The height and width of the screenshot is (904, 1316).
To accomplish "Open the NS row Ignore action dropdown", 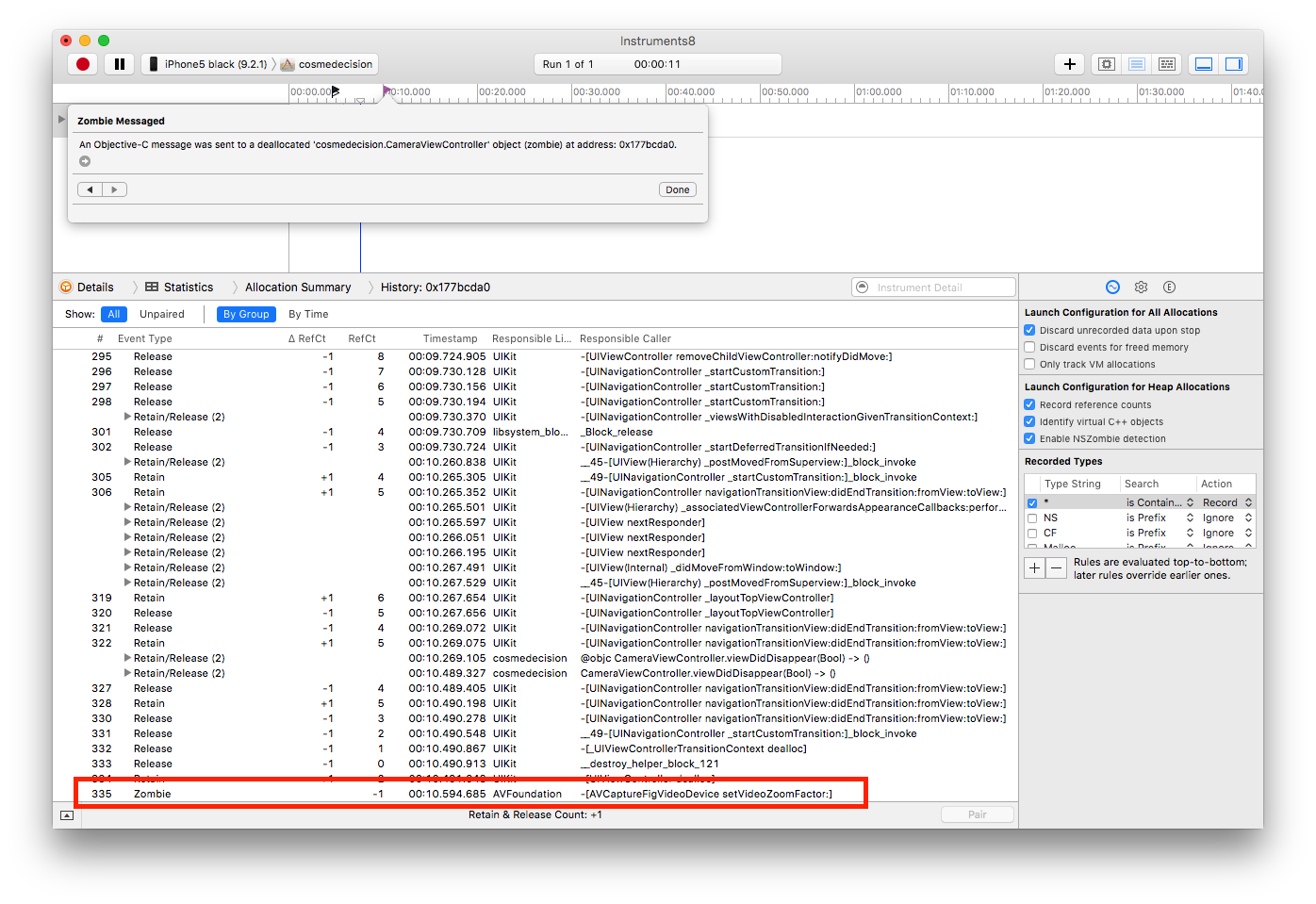I will (x=1227, y=518).
